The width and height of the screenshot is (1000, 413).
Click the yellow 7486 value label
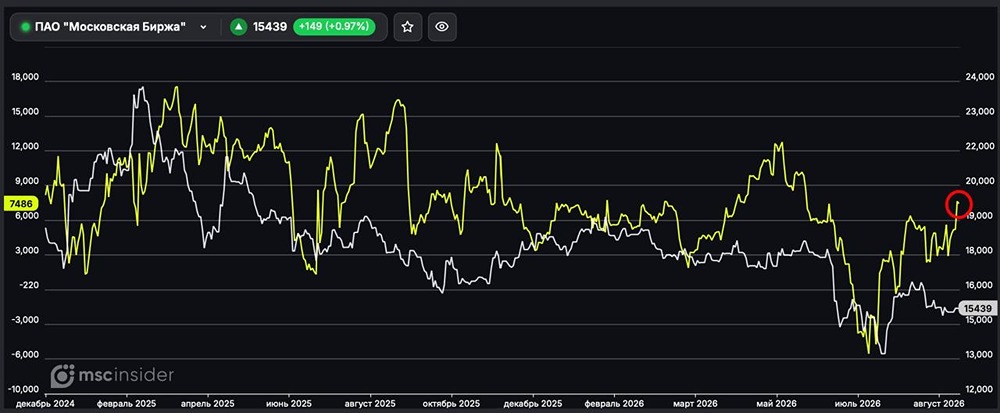tap(21, 203)
